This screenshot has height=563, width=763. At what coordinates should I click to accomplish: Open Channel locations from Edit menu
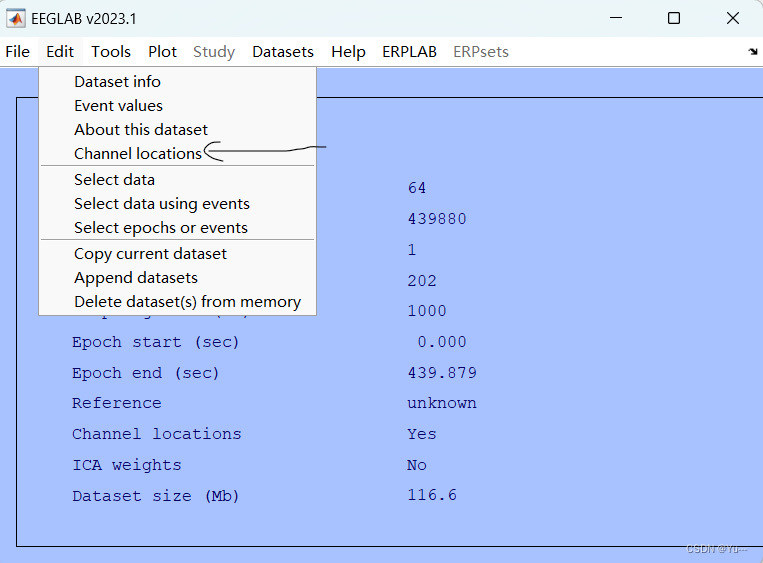click(178, 153)
